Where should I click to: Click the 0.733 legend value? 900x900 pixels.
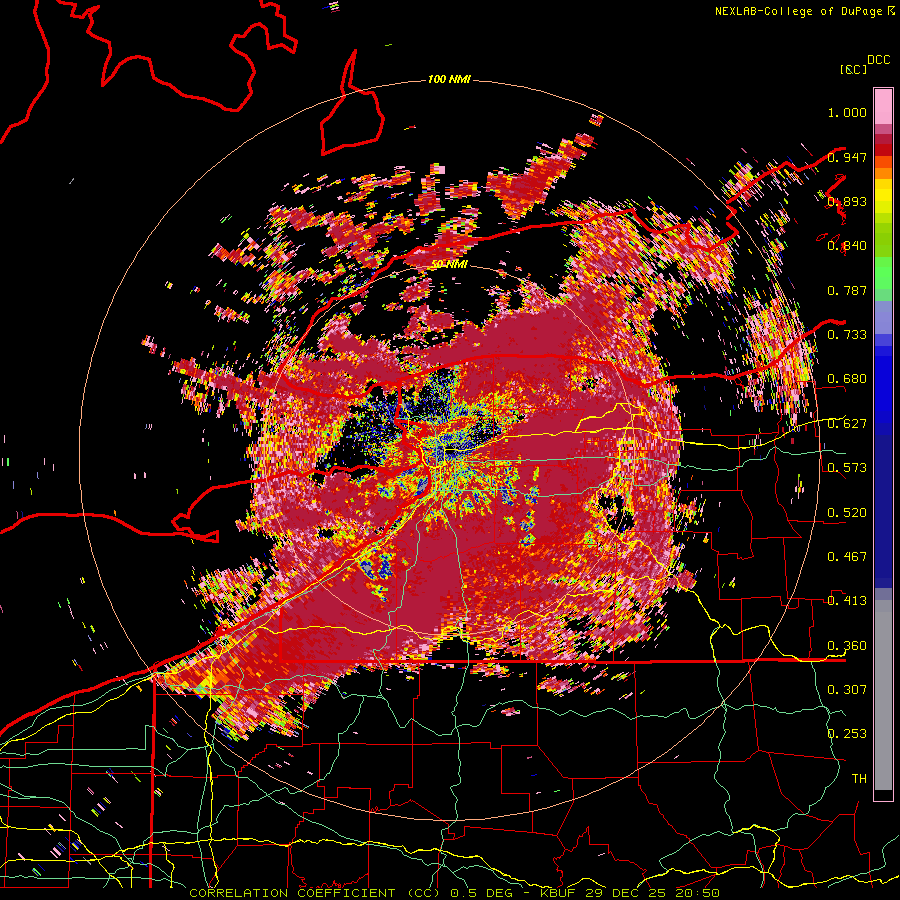pos(847,335)
